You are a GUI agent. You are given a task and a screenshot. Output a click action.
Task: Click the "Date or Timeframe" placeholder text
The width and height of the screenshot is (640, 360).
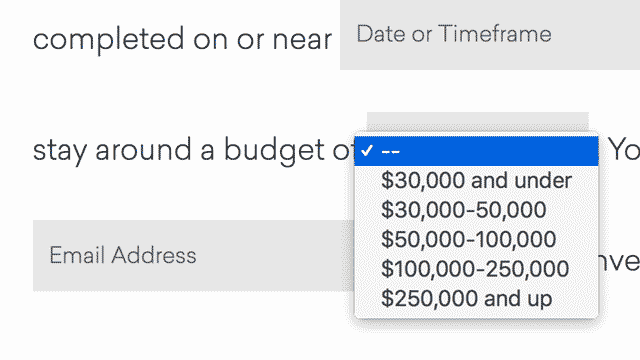(x=454, y=33)
